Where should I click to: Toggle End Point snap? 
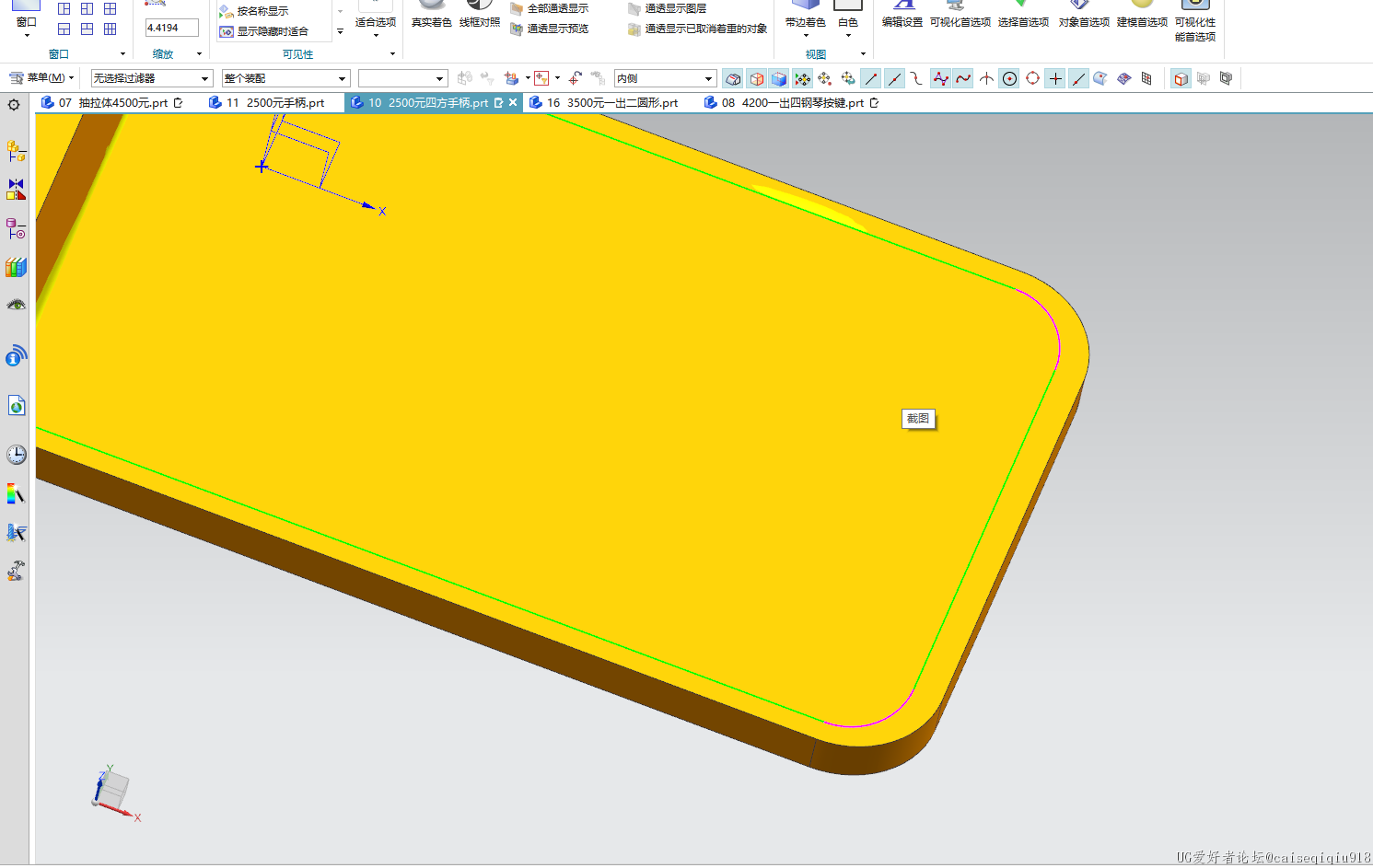coord(871,78)
